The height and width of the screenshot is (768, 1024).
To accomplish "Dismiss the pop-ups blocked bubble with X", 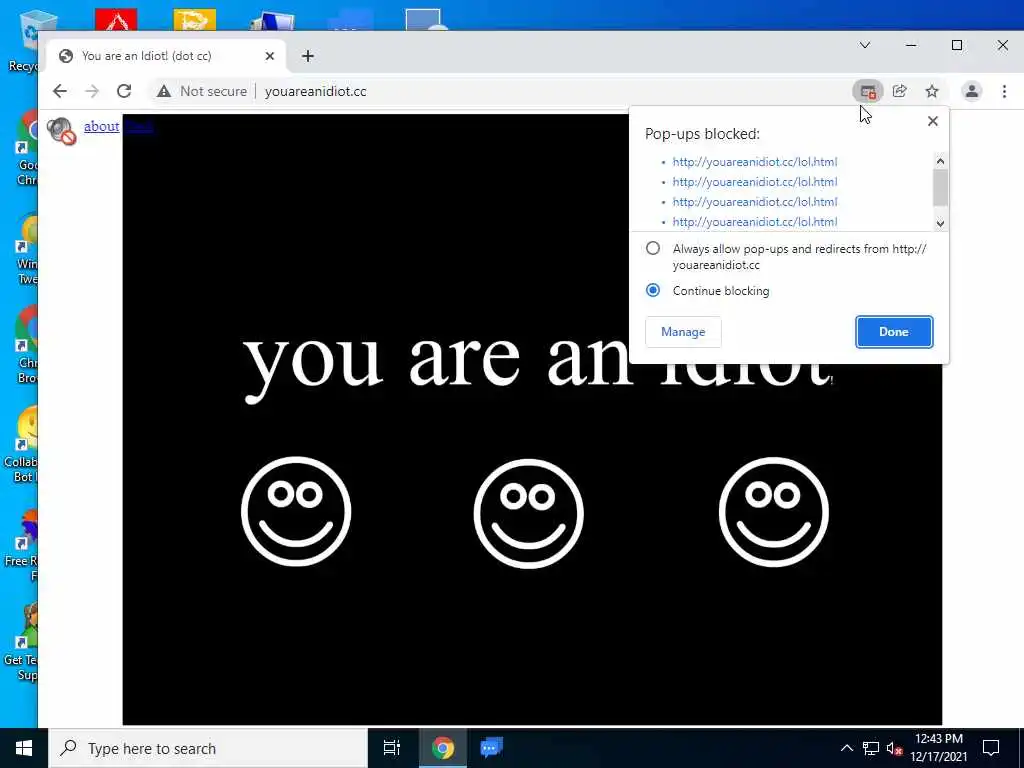I will point(933,121).
